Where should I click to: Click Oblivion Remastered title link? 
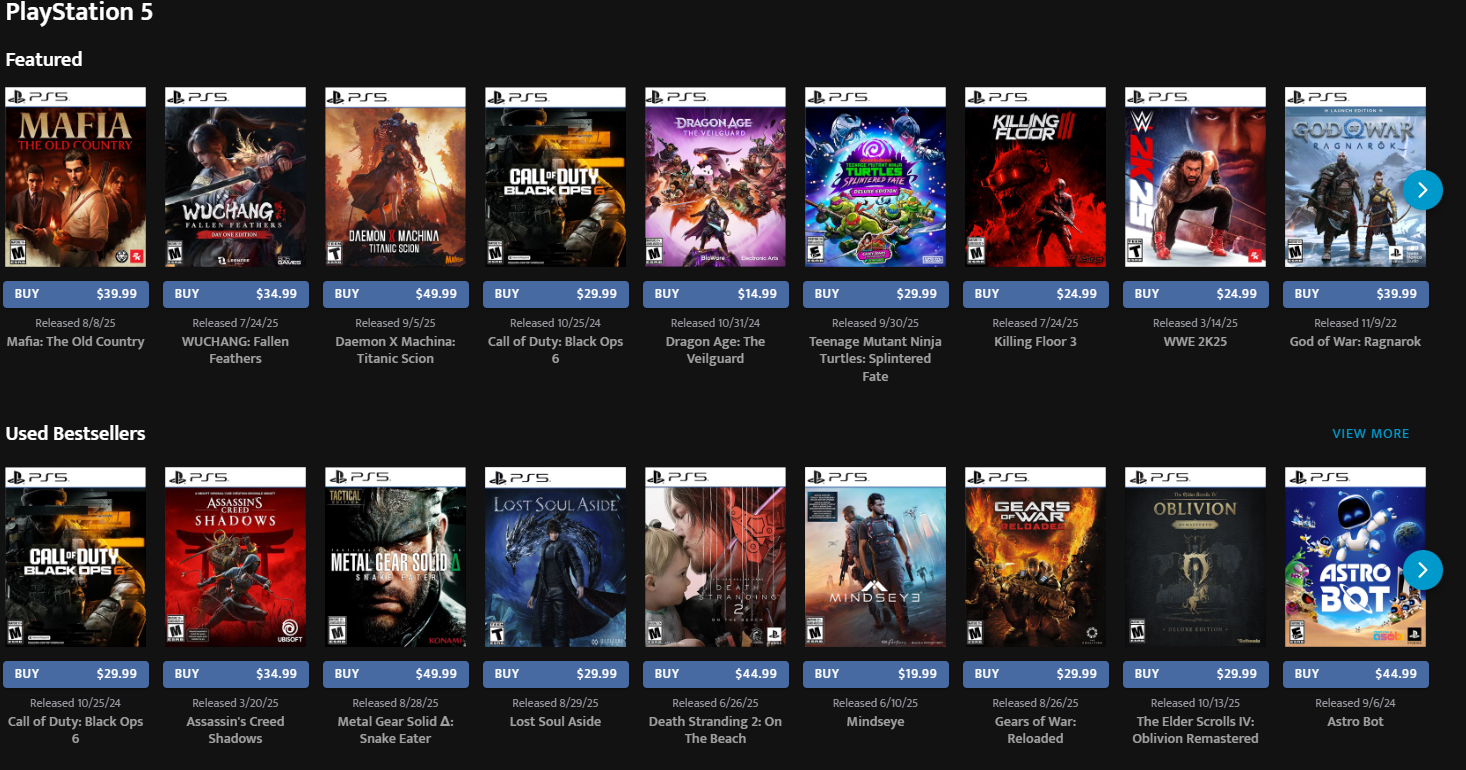click(1195, 730)
